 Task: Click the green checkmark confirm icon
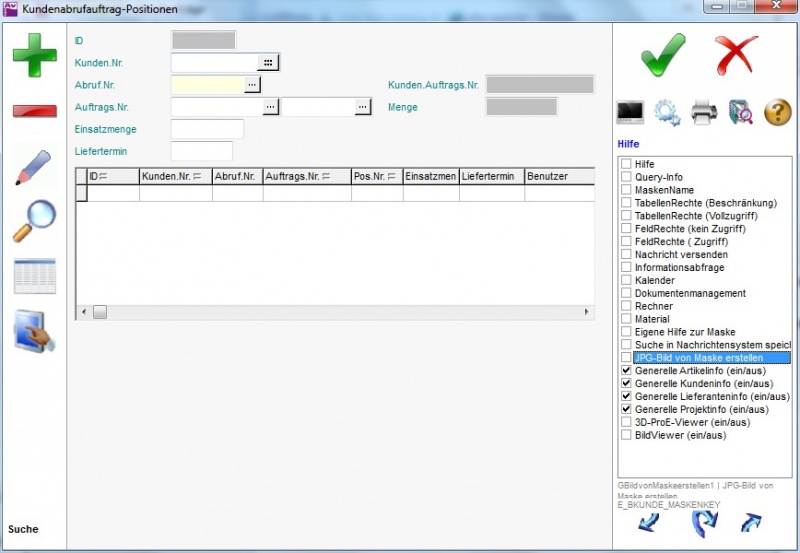(x=663, y=53)
